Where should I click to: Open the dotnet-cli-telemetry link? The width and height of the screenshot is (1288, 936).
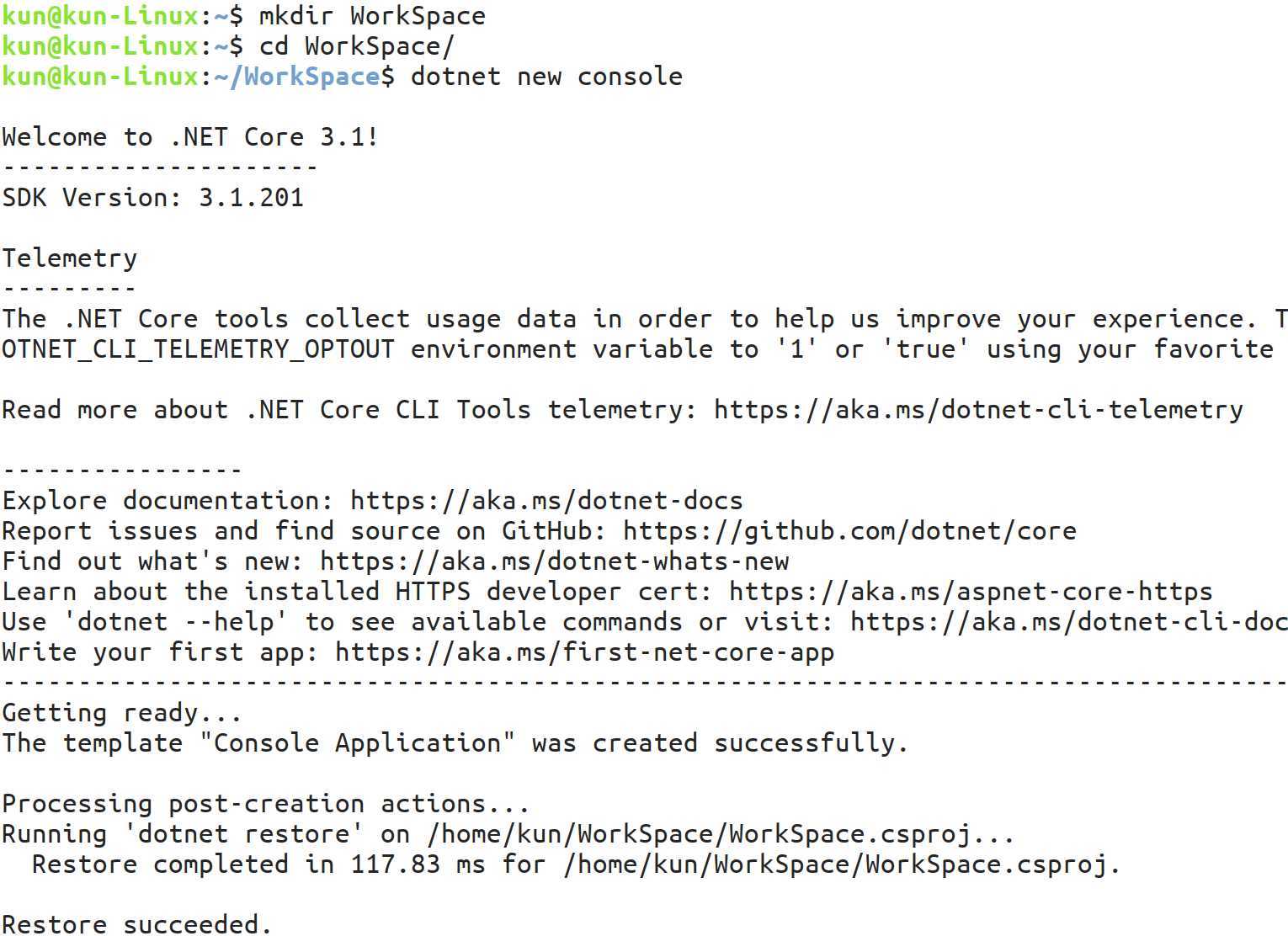pyautogui.click(x=978, y=410)
